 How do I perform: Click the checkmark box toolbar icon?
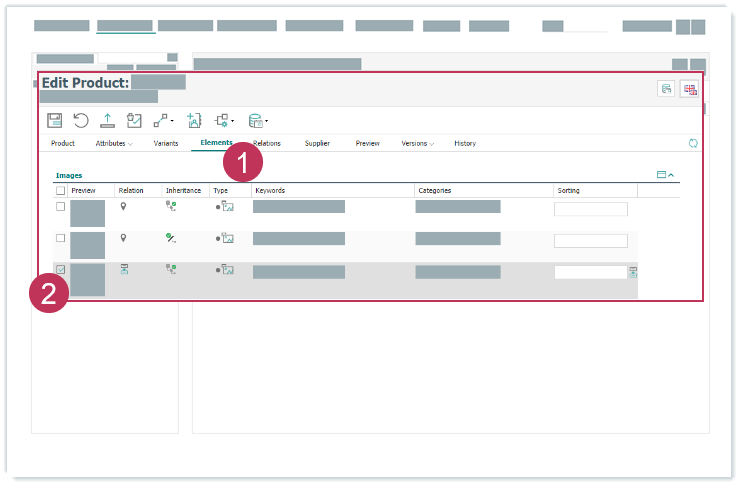pos(134,121)
